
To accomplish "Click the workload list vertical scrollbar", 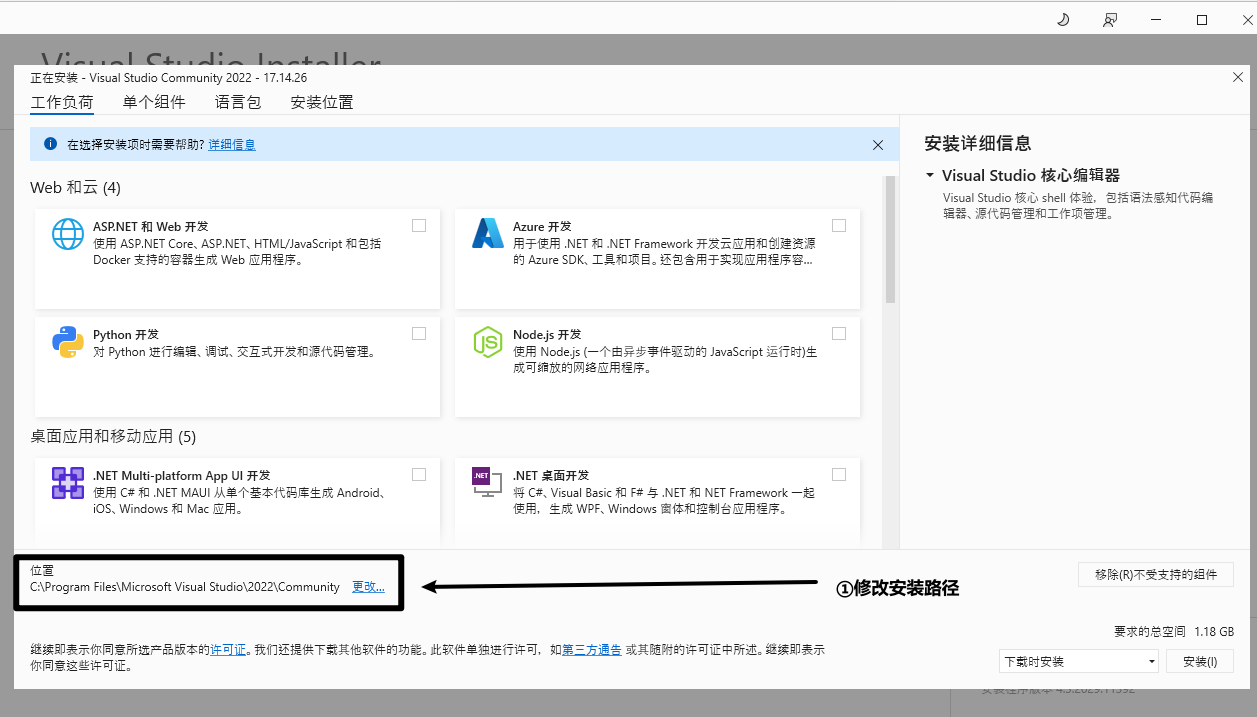I will tap(890, 240).
